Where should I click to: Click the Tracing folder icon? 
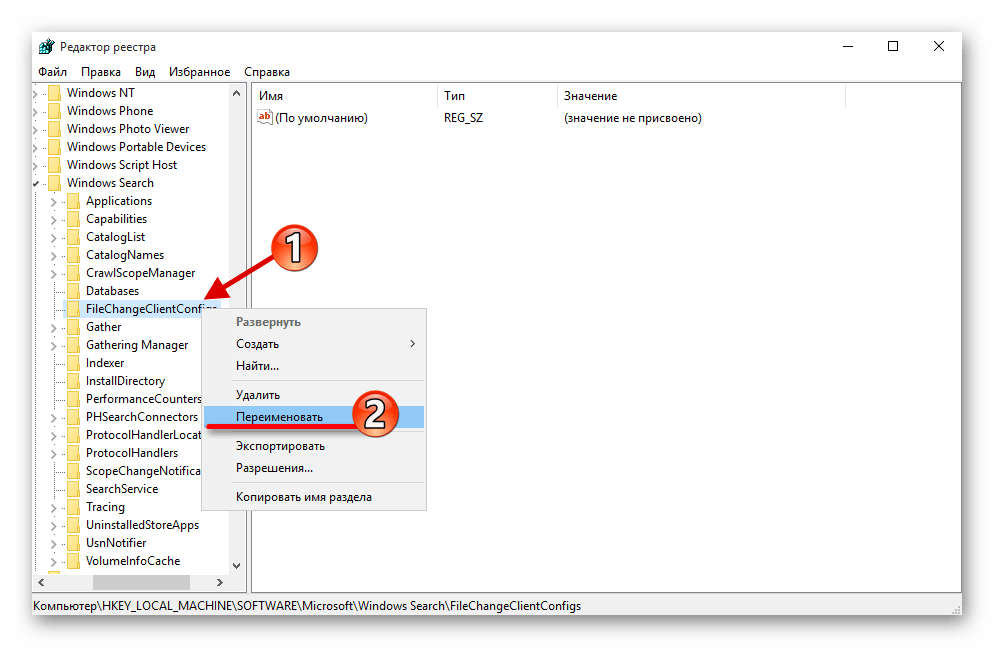[x=72, y=507]
